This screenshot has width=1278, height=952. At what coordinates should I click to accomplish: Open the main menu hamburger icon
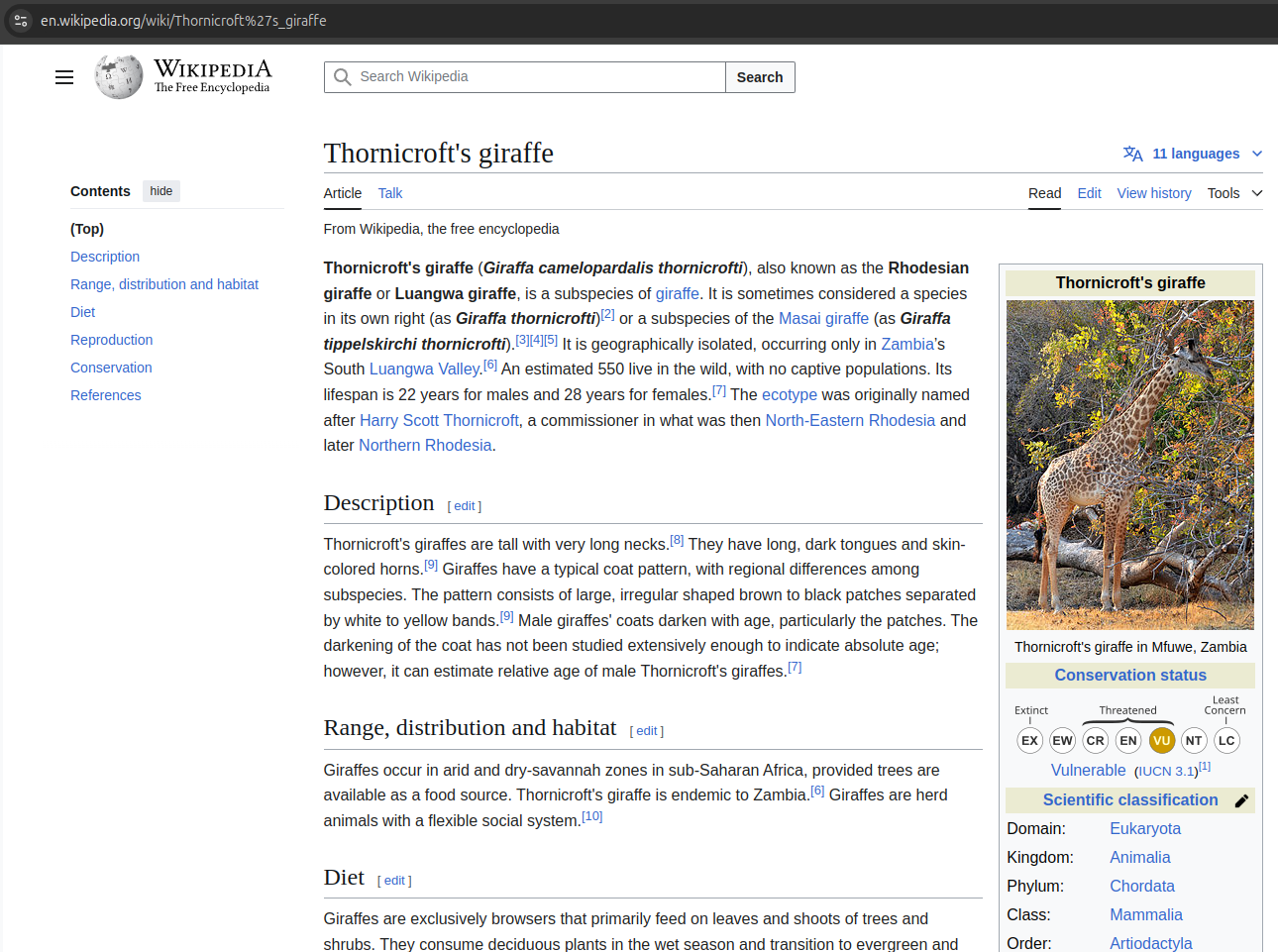[63, 76]
